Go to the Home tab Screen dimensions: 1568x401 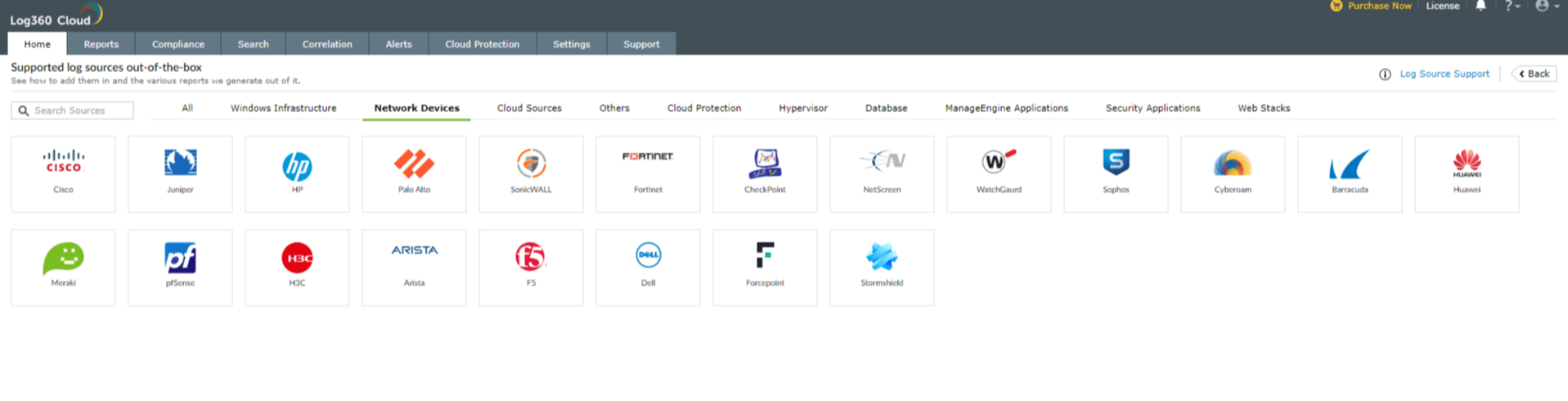(x=37, y=44)
